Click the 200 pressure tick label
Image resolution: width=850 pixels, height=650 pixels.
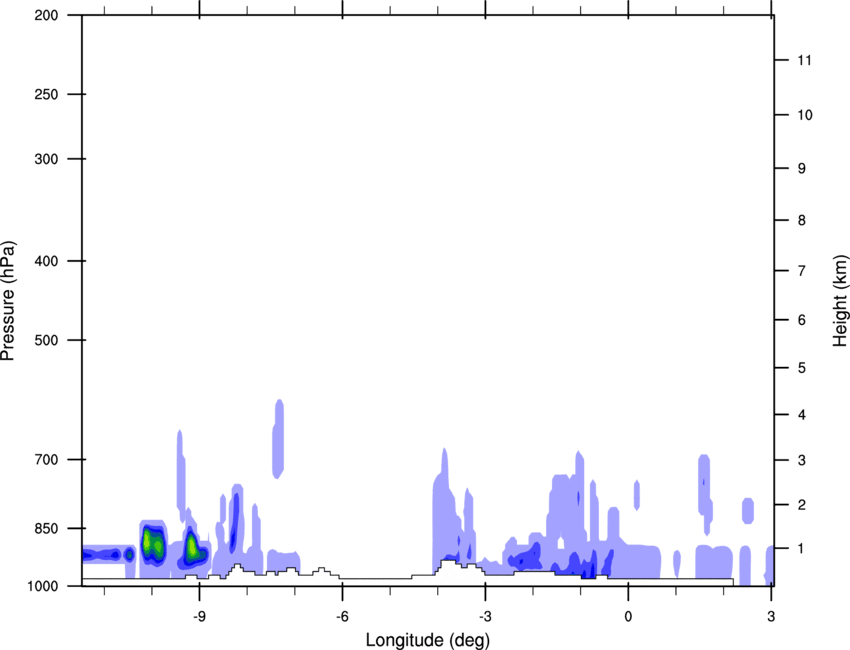point(46,15)
